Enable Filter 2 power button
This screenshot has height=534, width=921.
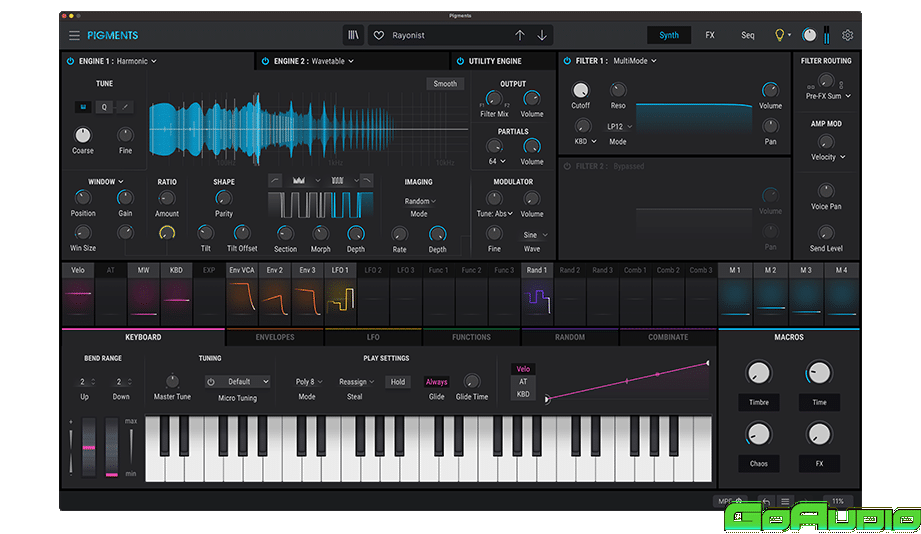click(x=567, y=166)
